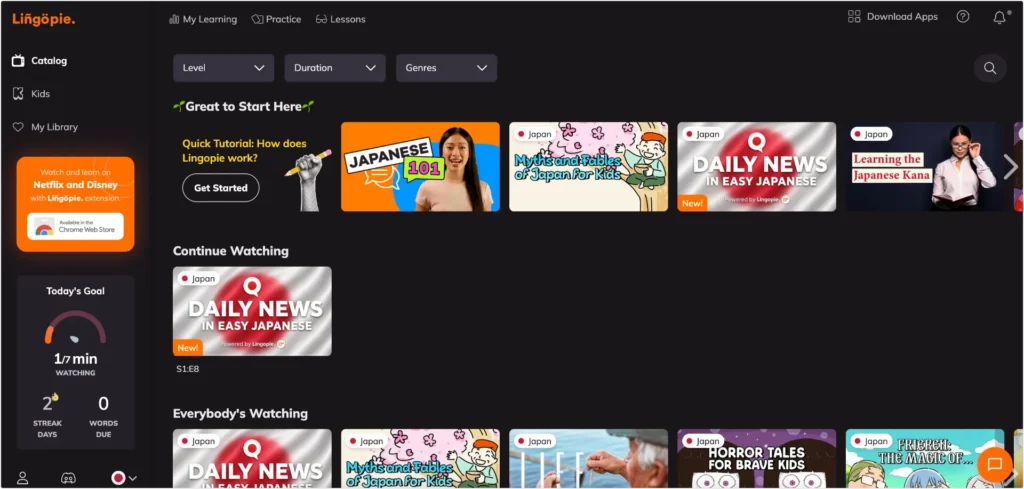Click the Today's Goal progress gauge
Image resolution: width=1024 pixels, height=489 pixels.
click(x=75, y=328)
